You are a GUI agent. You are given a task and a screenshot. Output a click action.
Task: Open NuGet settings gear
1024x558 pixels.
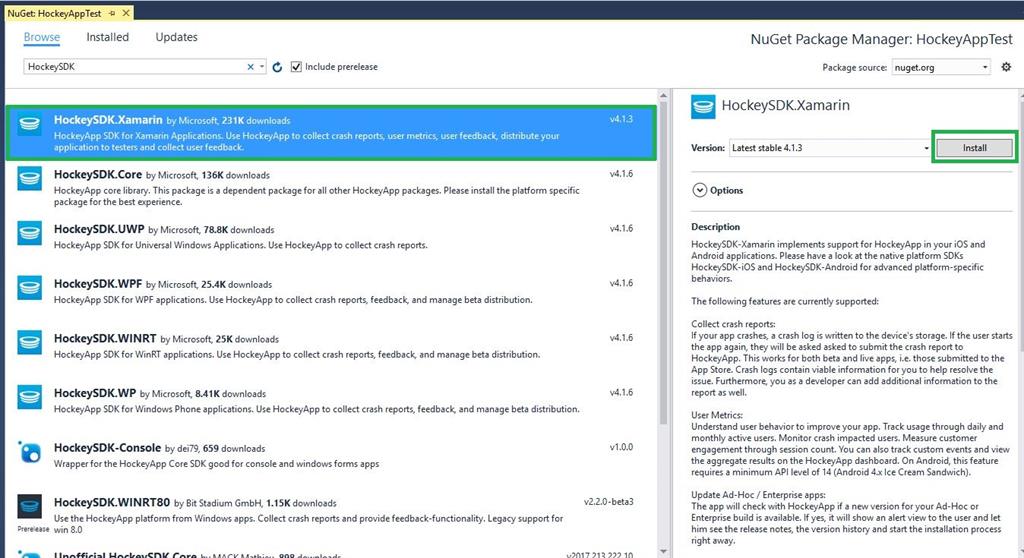1006,67
